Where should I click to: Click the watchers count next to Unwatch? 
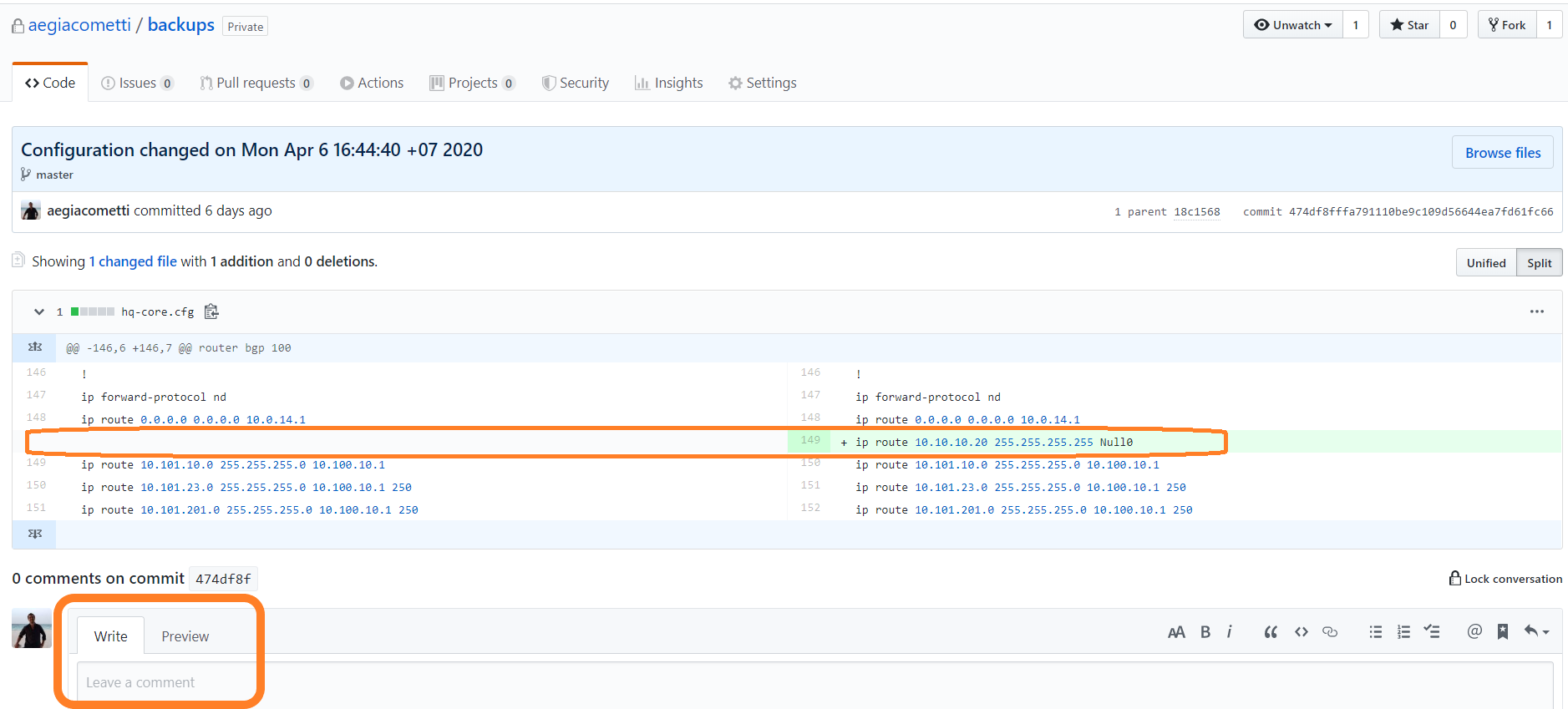[x=1355, y=25]
